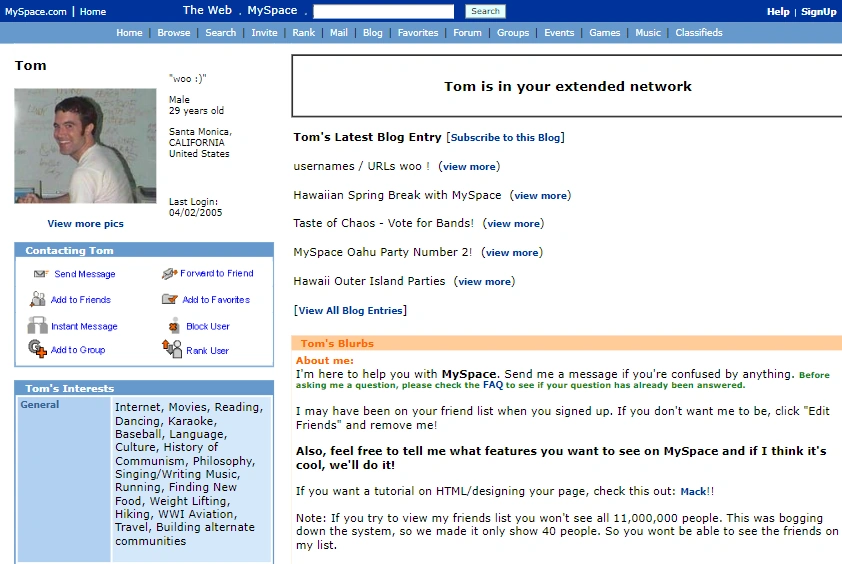Open the FAQ link in About me
Image resolution: width=842 pixels, height=564 pixels.
coord(492,385)
